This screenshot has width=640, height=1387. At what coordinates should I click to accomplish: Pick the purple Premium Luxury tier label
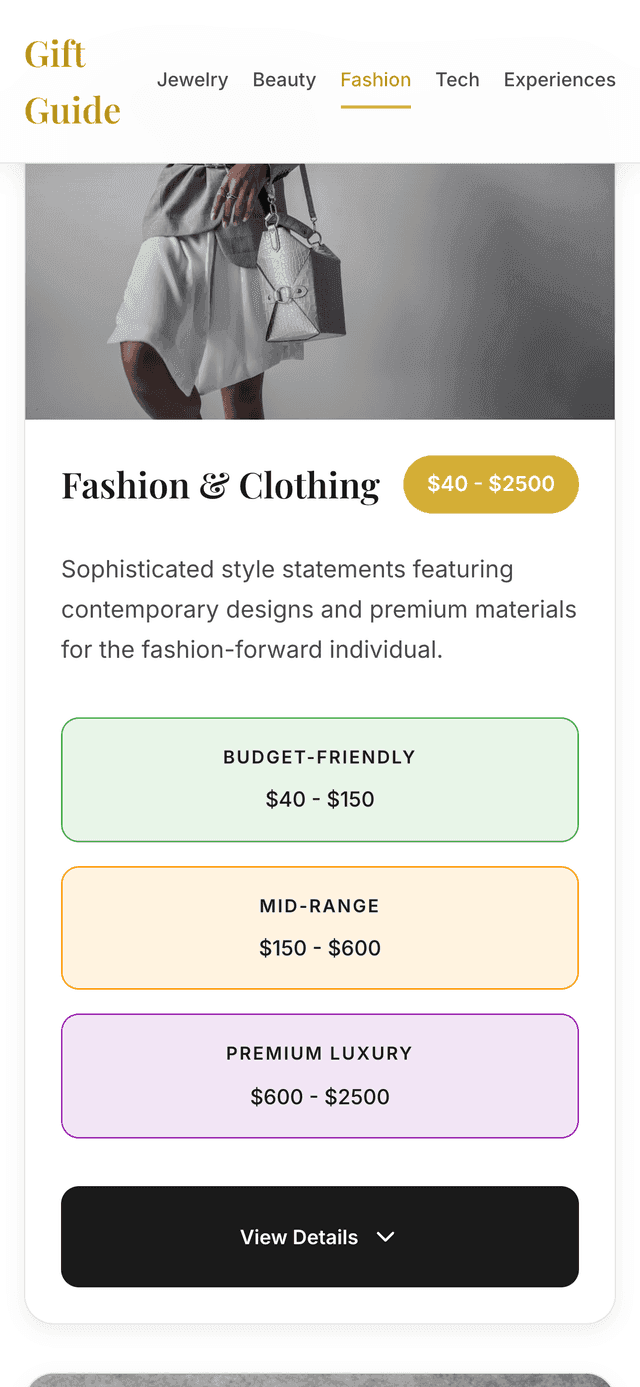[319, 1053]
